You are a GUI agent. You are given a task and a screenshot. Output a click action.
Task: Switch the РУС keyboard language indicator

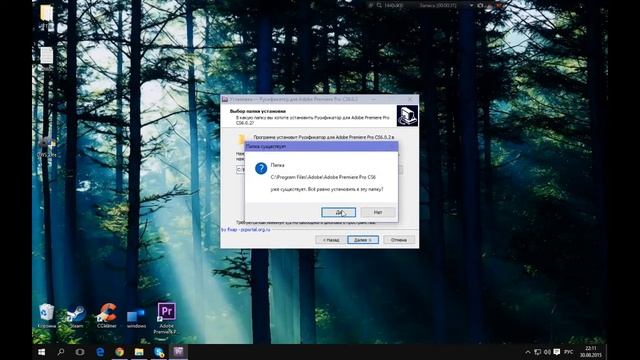click(569, 352)
